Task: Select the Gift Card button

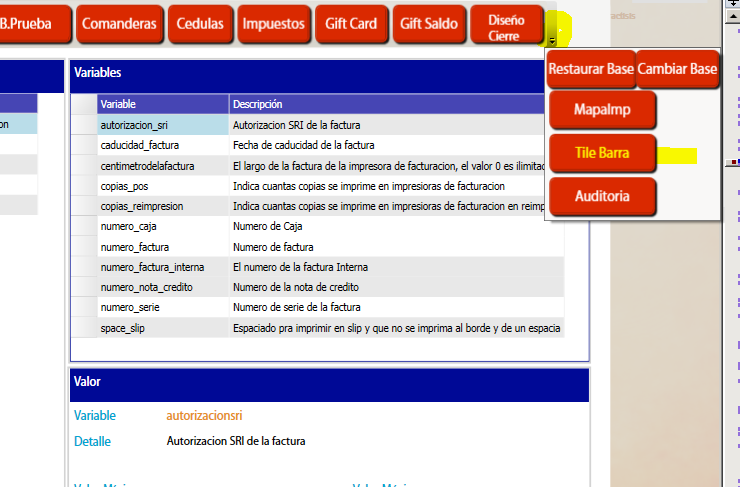Action: [x=351, y=24]
